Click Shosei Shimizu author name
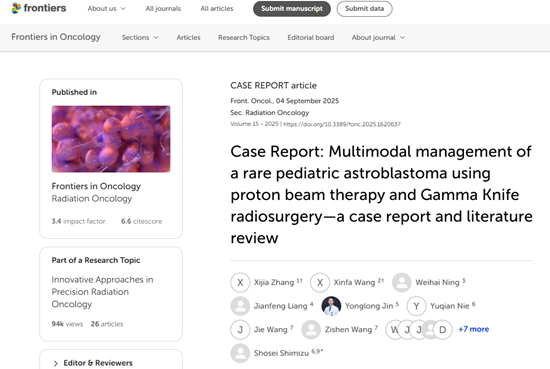550x369 pixels. point(281,353)
